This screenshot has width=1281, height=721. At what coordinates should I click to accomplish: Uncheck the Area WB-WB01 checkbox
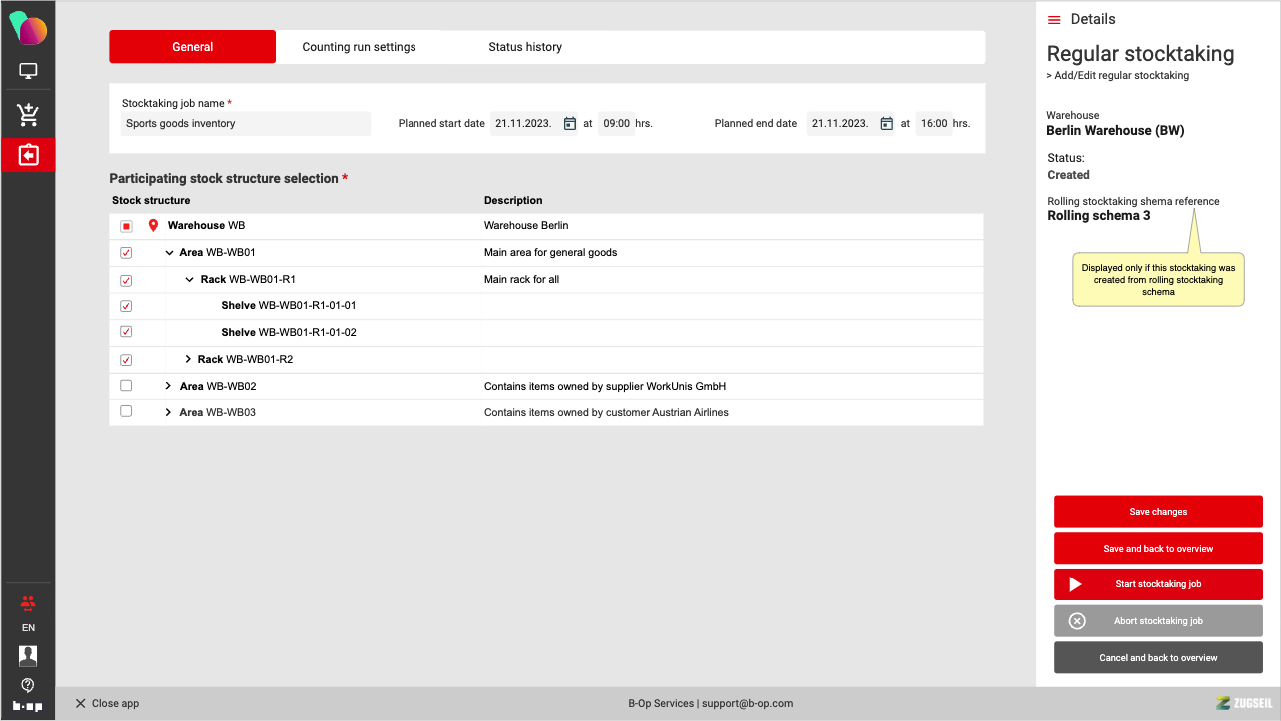(126, 253)
